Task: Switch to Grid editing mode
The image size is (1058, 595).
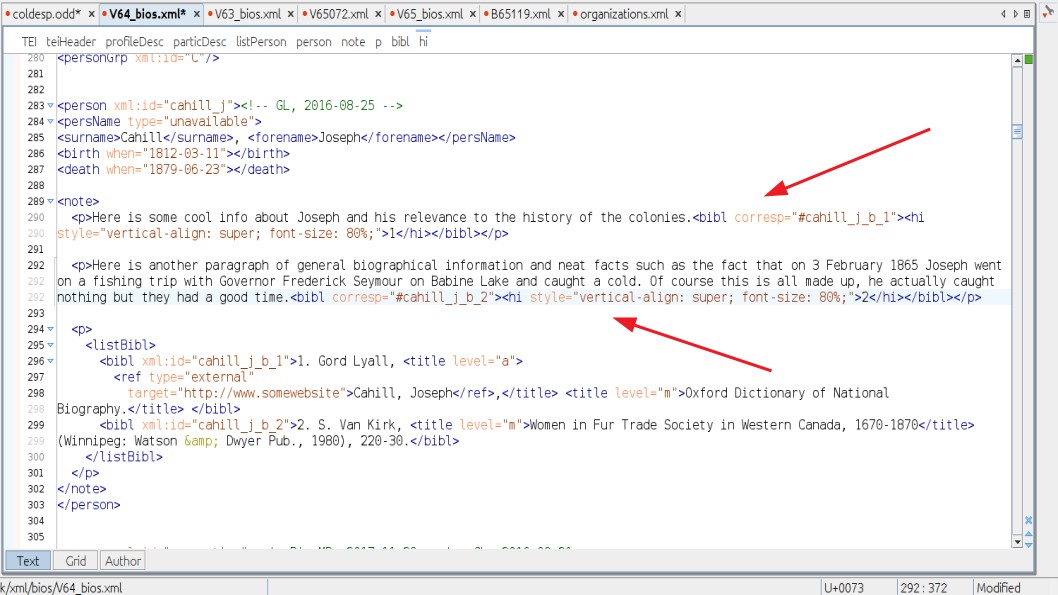Action: (76, 561)
